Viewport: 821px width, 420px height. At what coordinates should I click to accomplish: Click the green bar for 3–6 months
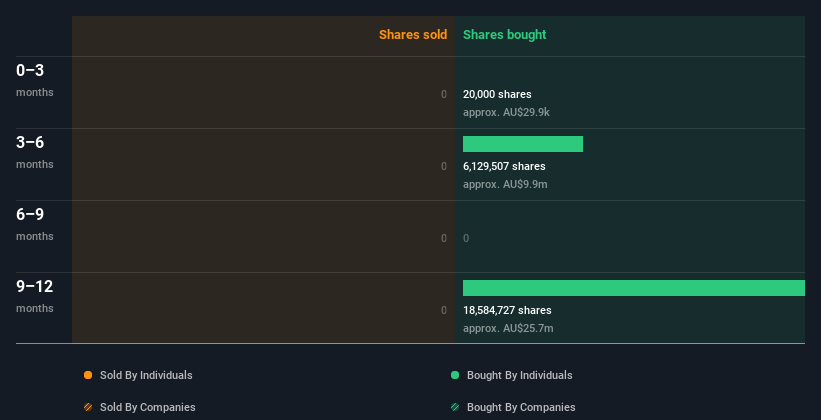coord(523,144)
